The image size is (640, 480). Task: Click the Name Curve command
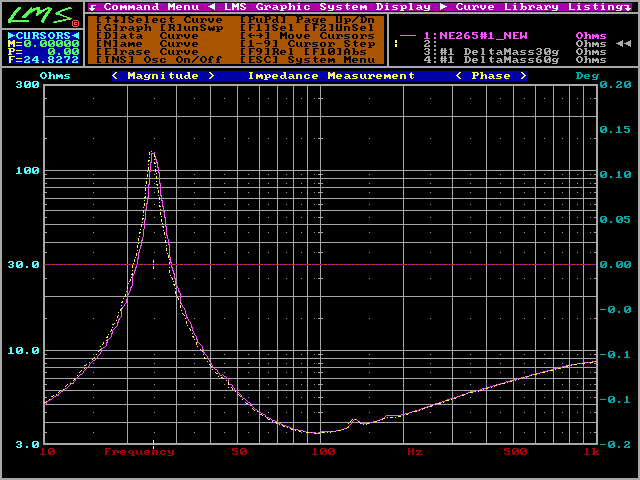(147, 44)
